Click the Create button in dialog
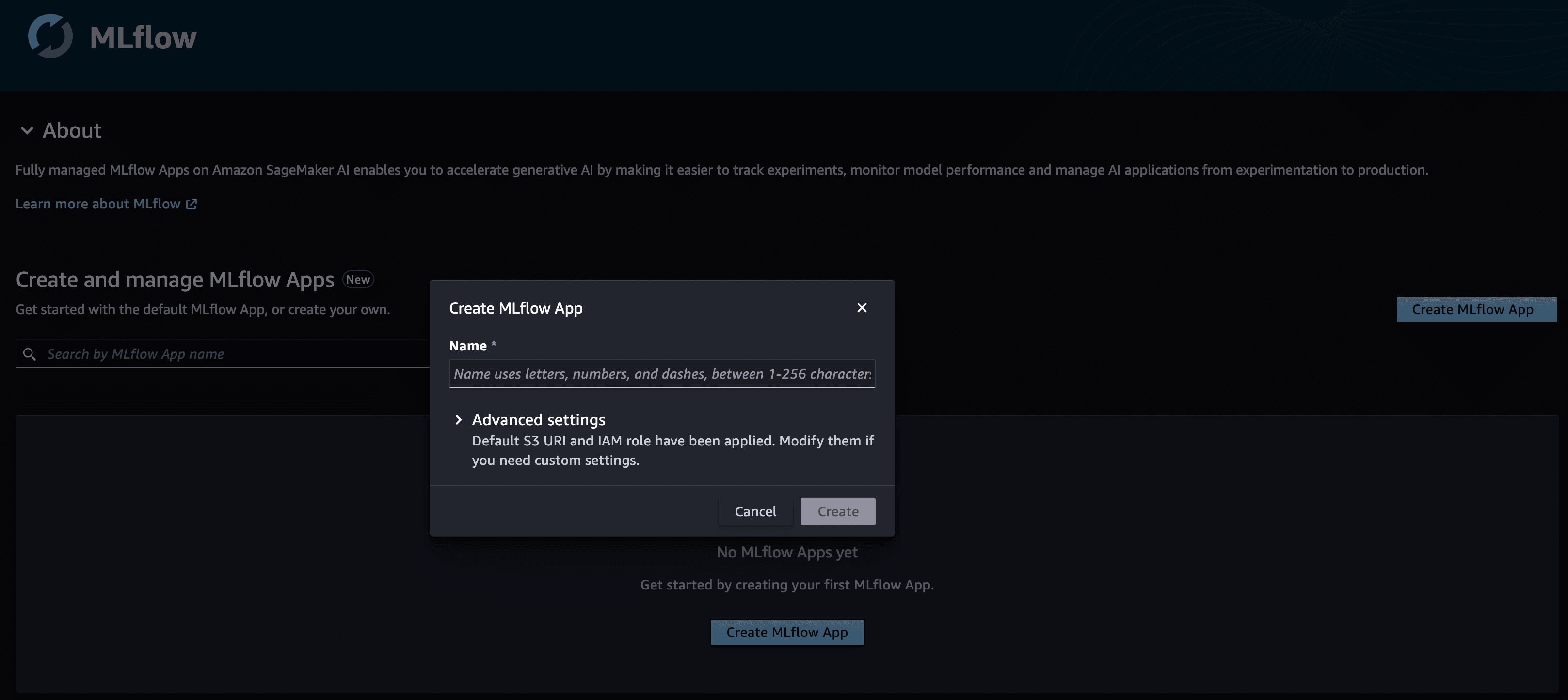1568x700 pixels. pyautogui.click(x=838, y=511)
